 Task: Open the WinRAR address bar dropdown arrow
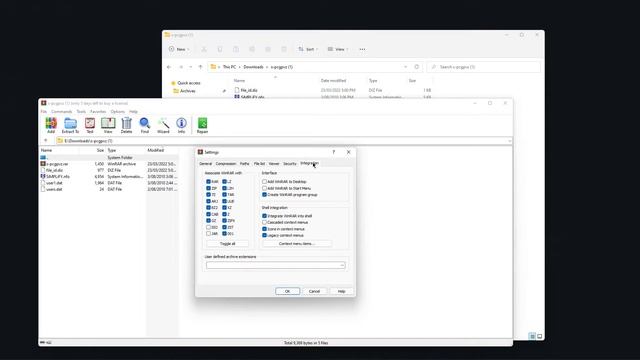tap(509, 141)
